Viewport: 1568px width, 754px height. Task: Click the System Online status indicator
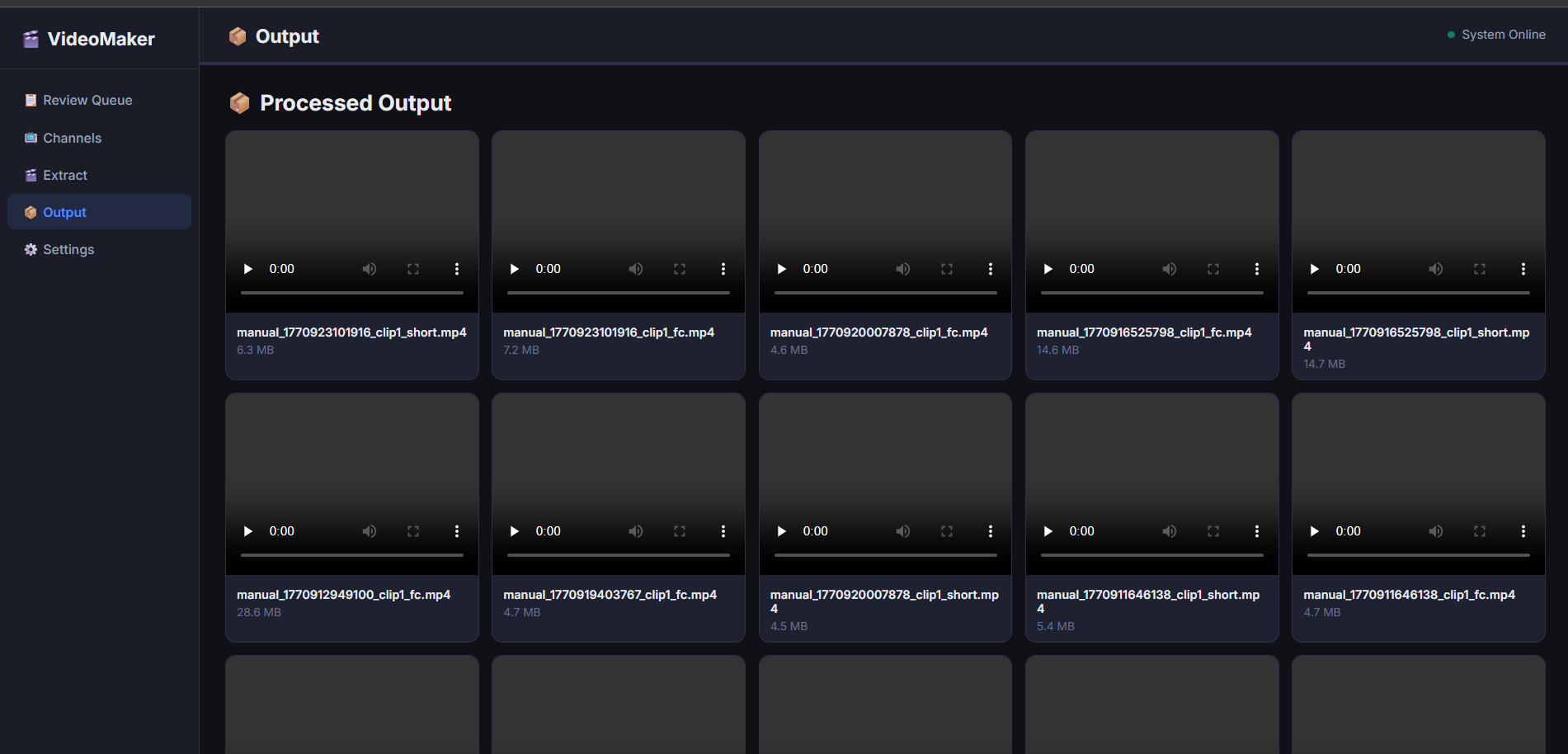point(1496,34)
